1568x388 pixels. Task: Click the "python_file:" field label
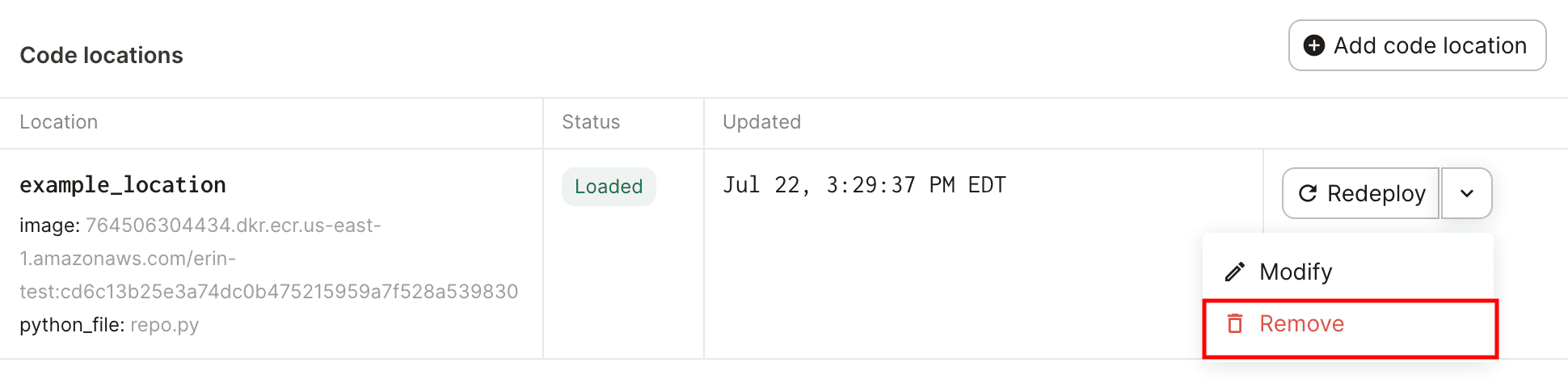pos(72,325)
